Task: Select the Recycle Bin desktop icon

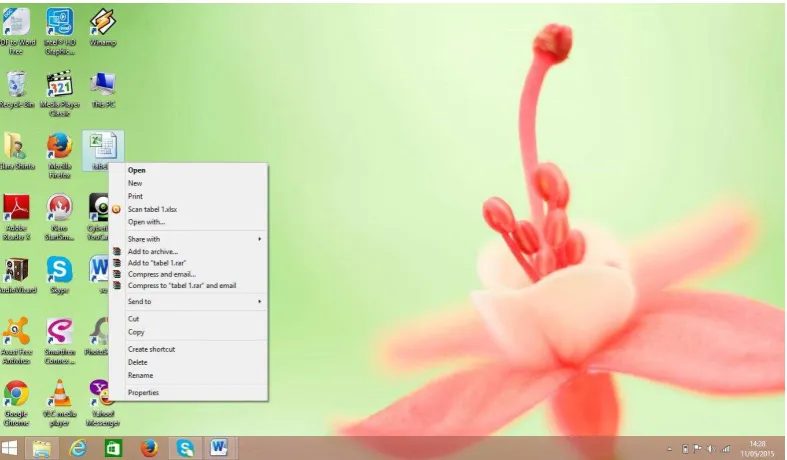Action: point(17,90)
